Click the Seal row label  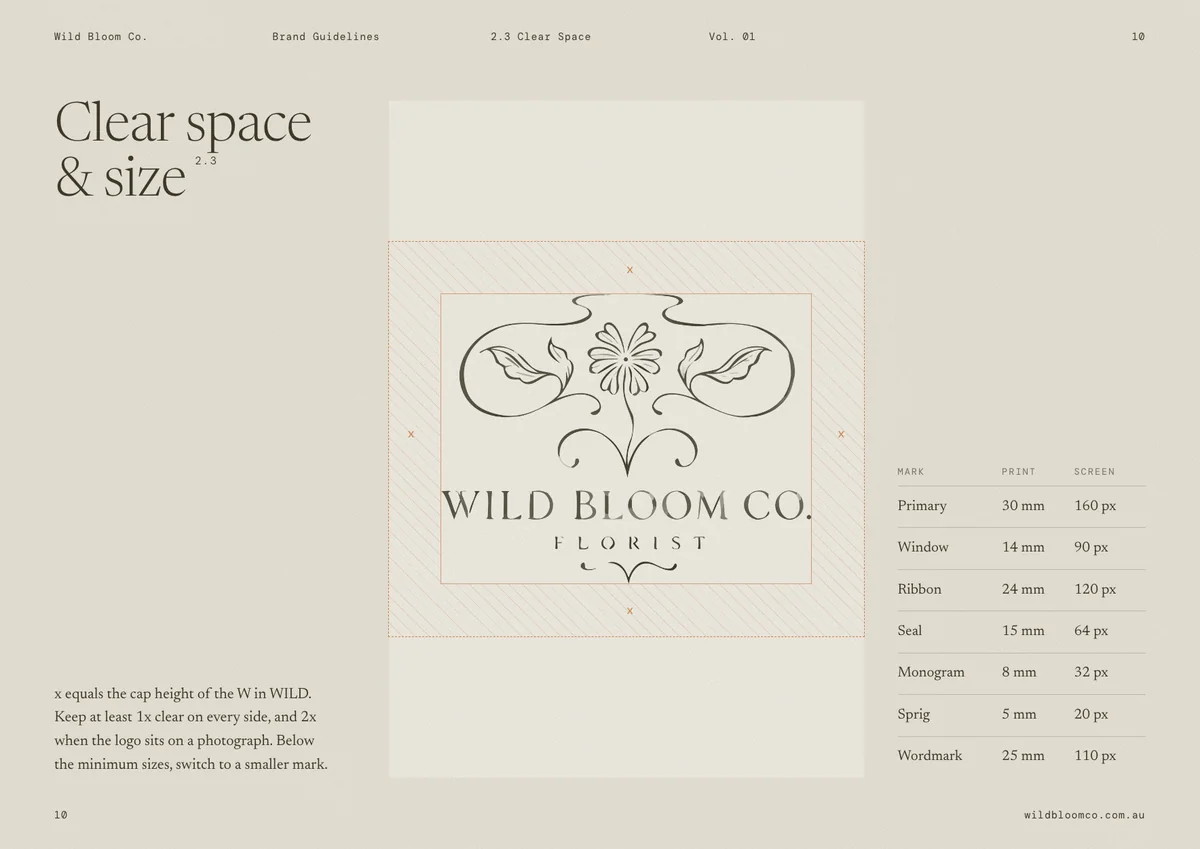tap(910, 631)
